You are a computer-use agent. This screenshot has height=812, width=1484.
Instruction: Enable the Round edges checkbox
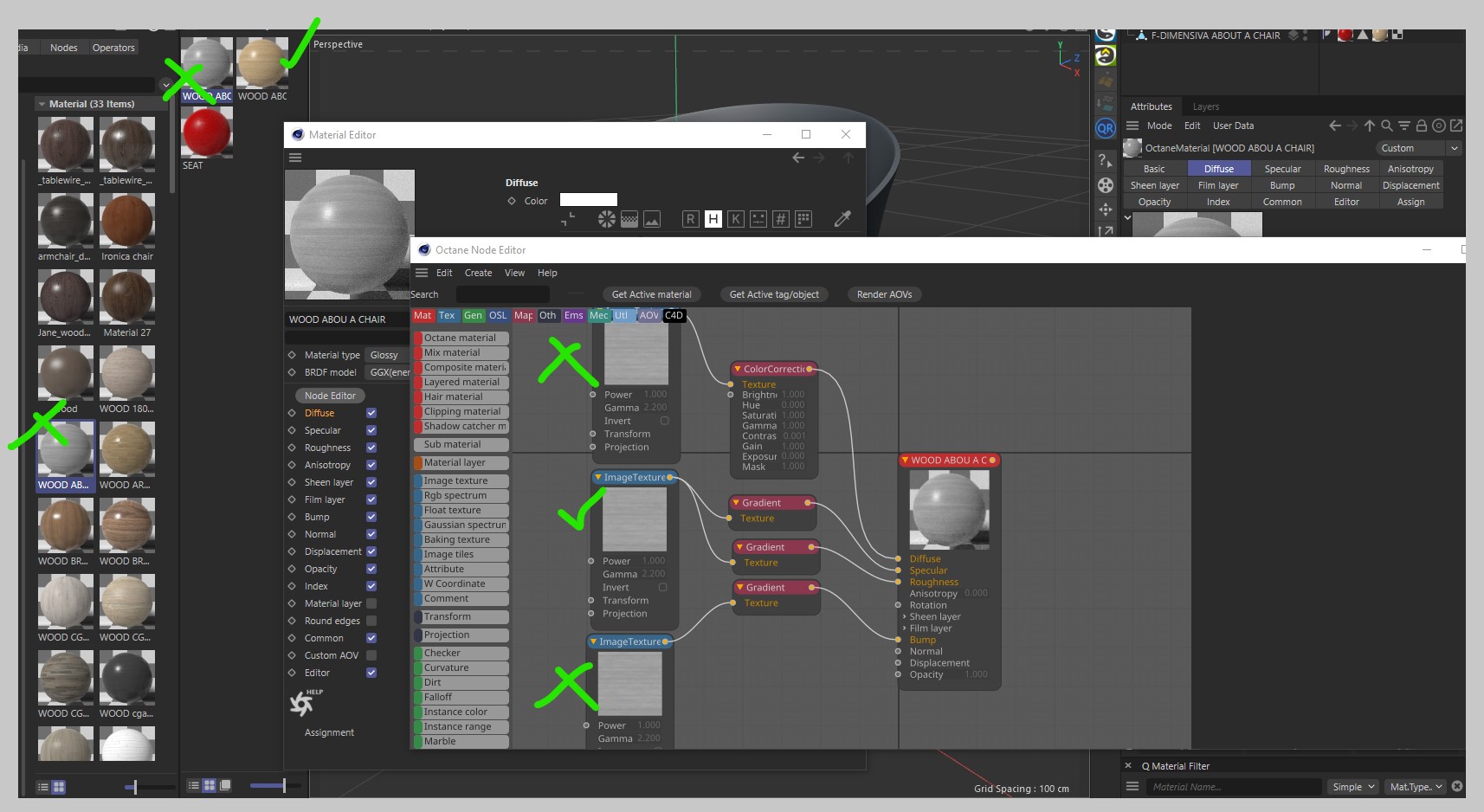pos(371,621)
